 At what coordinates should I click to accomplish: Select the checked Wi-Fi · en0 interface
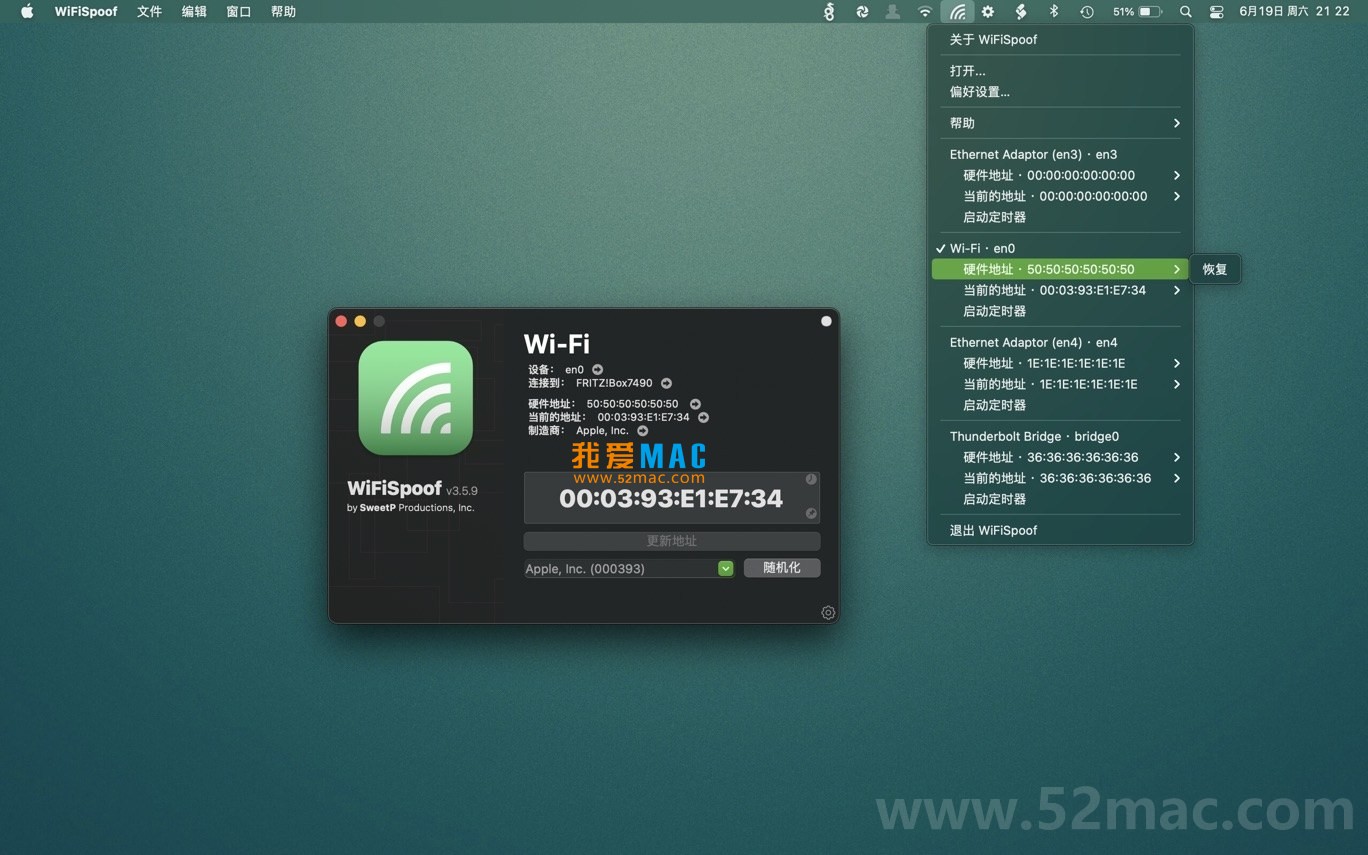point(982,248)
